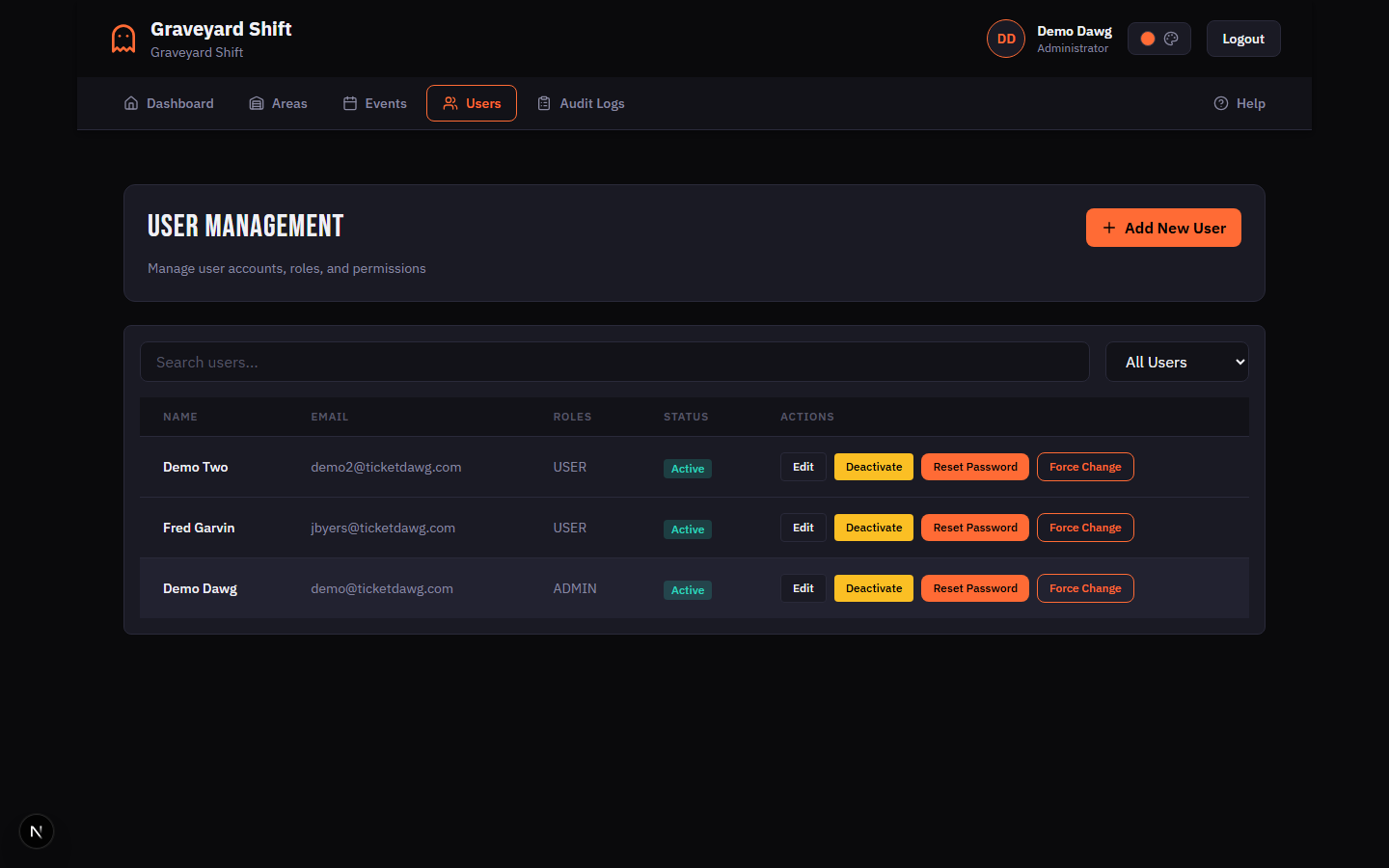Open the All Users filter dropdown
This screenshot has width=1389, height=868.
1177,362
